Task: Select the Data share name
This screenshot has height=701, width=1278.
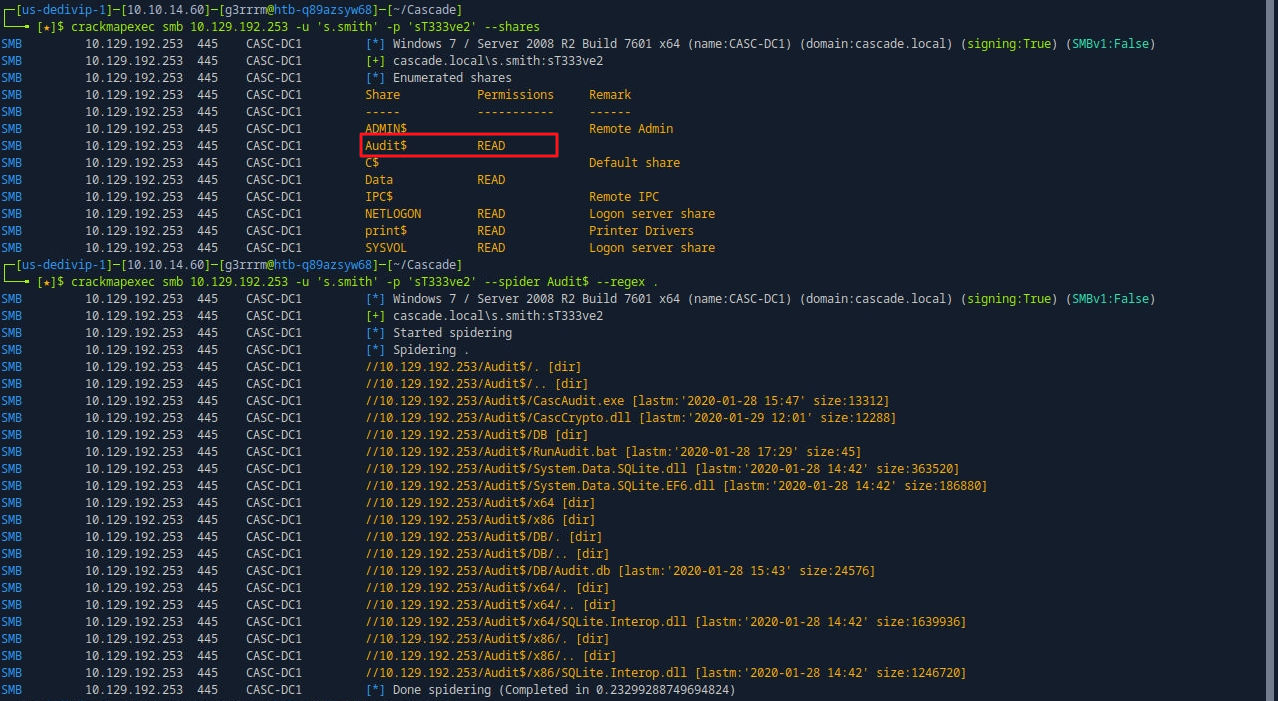Action: click(x=379, y=180)
